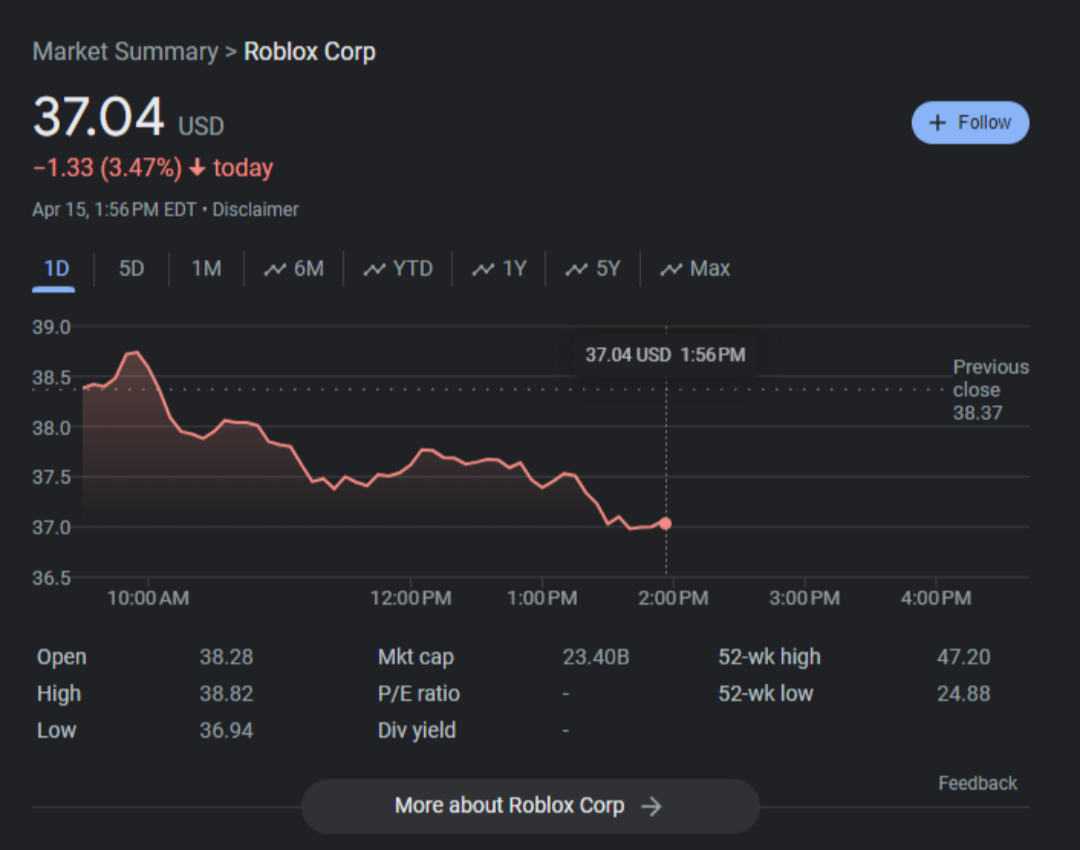Screen dimensions: 1080x850
Task: Click the Open value 38.28
Action: click(227, 657)
